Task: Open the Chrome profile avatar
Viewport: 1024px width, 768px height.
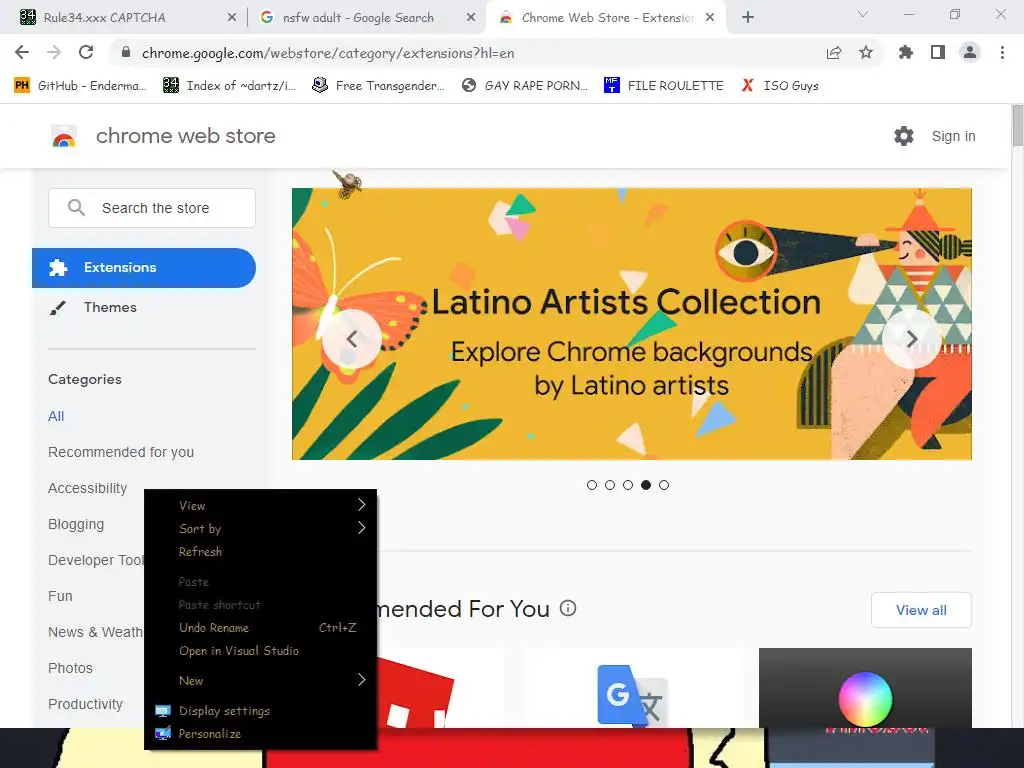Action: pos(970,52)
